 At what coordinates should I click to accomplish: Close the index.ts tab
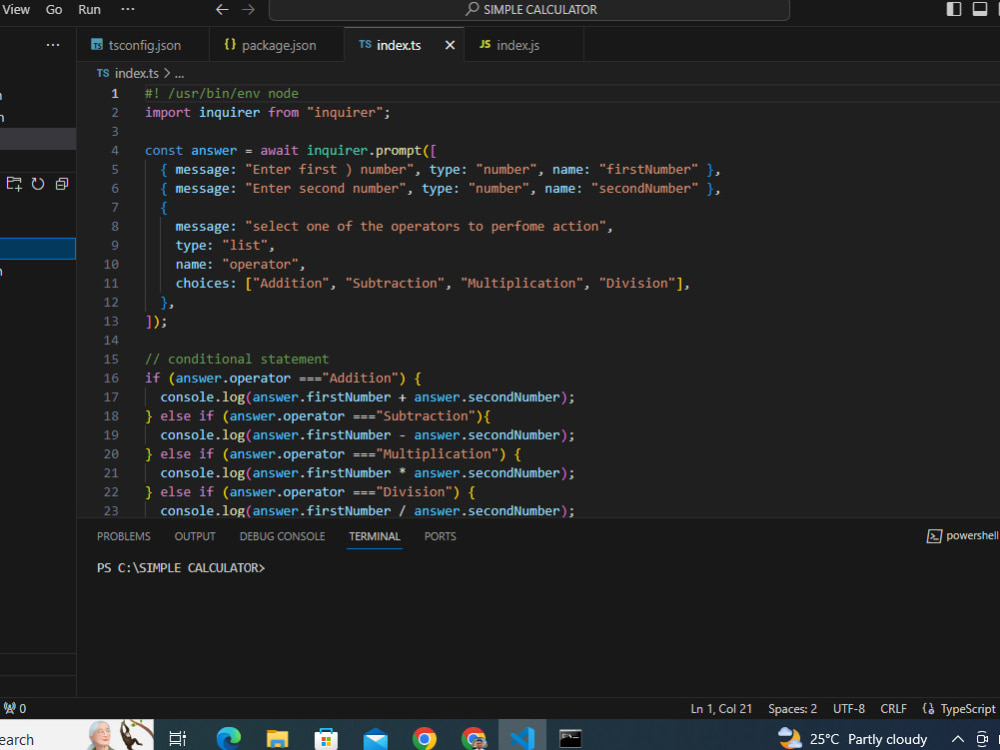pyautogui.click(x=450, y=45)
